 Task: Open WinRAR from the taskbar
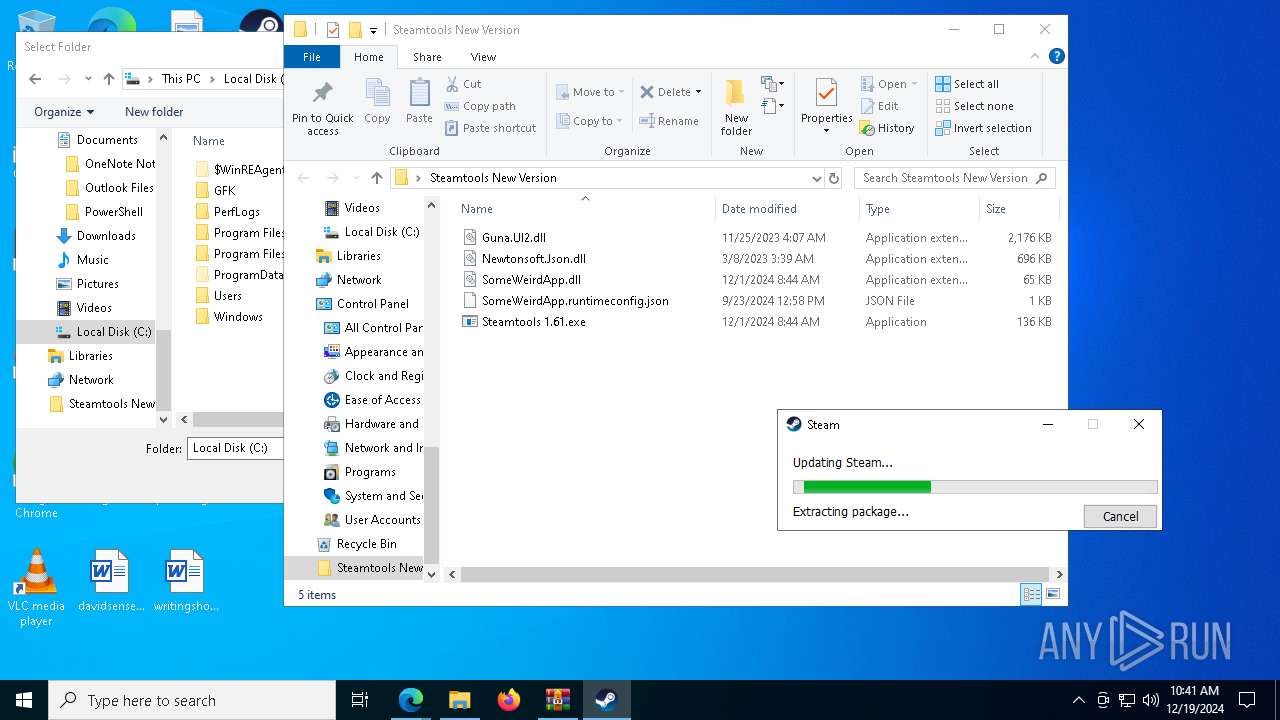click(557, 700)
